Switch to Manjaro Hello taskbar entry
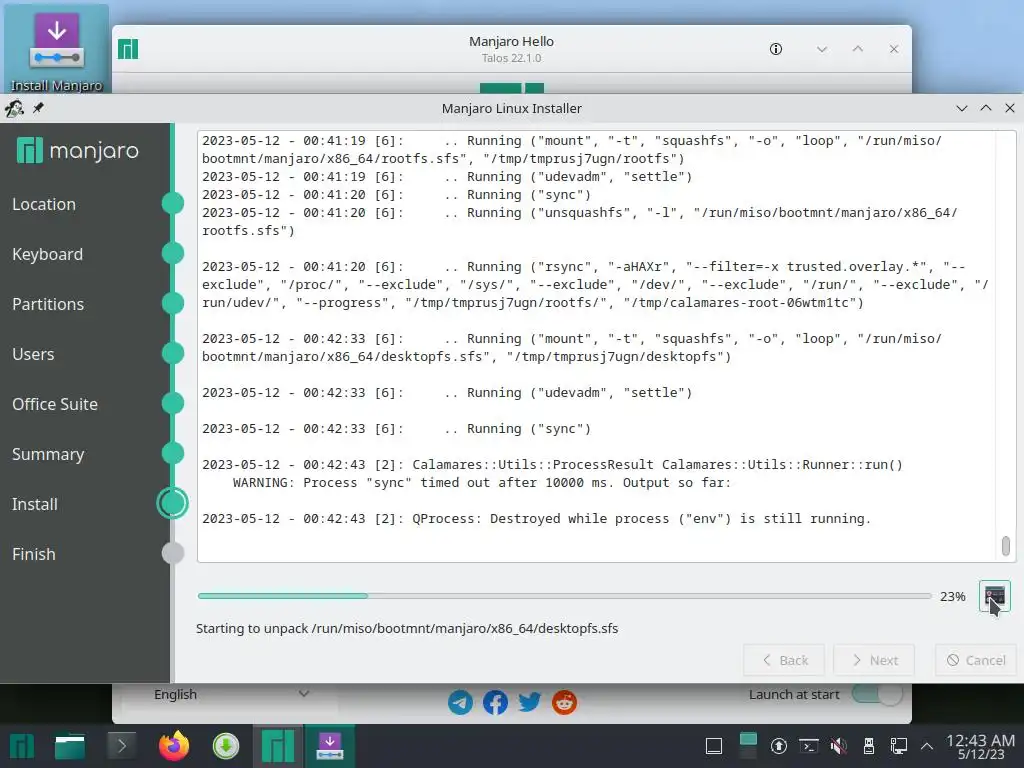The height and width of the screenshot is (768, 1024). (x=278, y=746)
